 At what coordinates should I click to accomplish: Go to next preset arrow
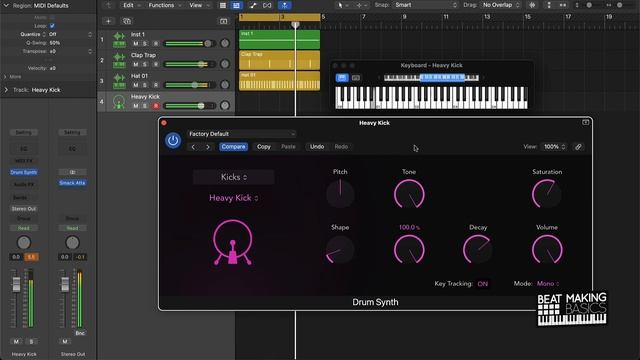pyautogui.click(x=208, y=147)
